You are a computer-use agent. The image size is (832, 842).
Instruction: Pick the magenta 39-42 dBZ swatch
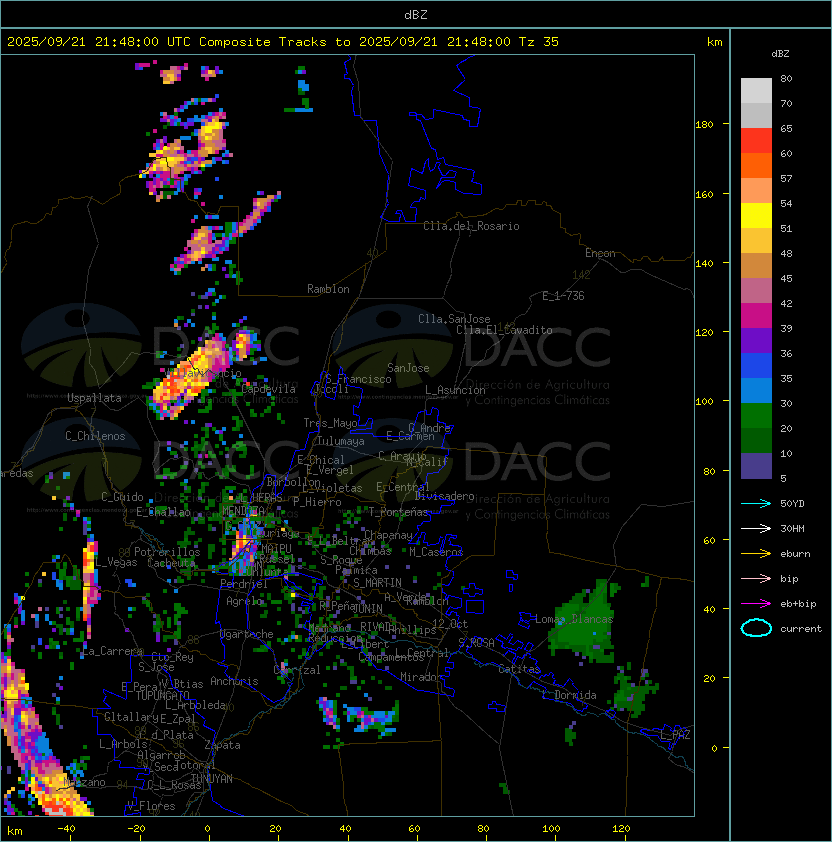(x=756, y=316)
